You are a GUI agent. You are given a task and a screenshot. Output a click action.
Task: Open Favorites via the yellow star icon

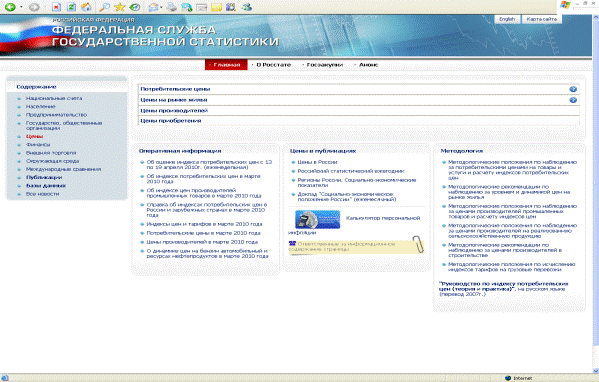pos(120,6)
